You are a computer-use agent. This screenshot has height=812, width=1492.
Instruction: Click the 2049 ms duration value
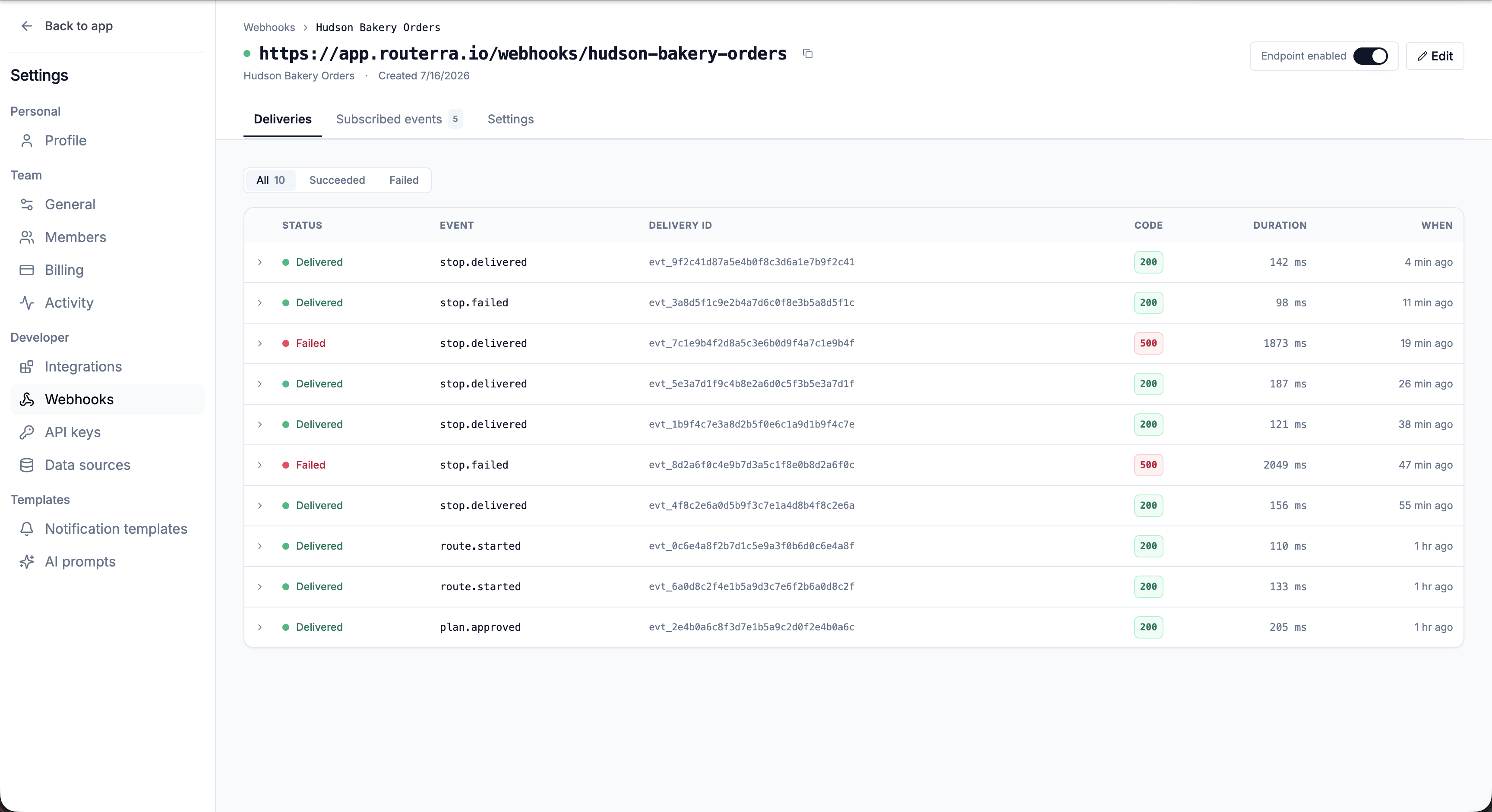click(x=1285, y=465)
